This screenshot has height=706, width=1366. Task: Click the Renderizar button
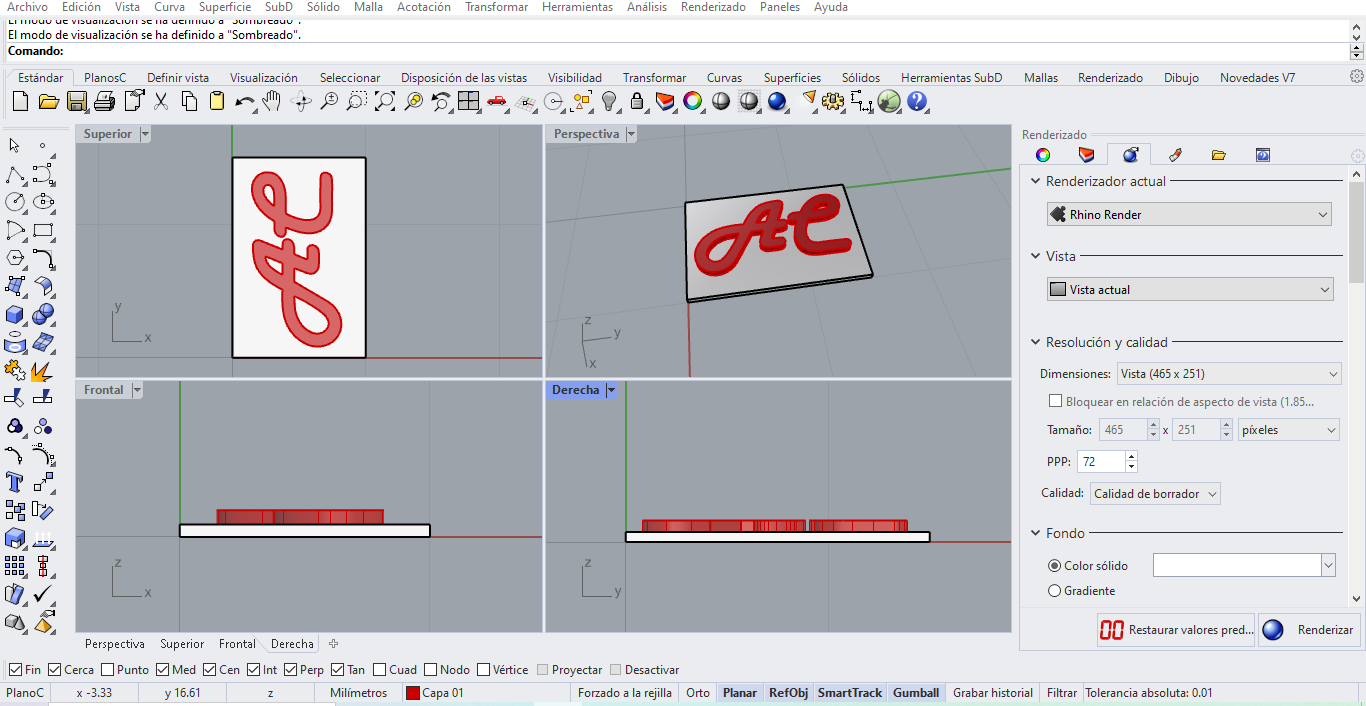click(x=1309, y=630)
